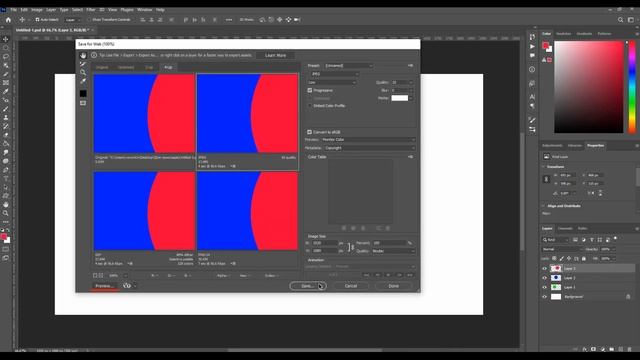Enable Embed Color Profile checkbox
The width and height of the screenshot is (640, 360).
tap(310, 106)
